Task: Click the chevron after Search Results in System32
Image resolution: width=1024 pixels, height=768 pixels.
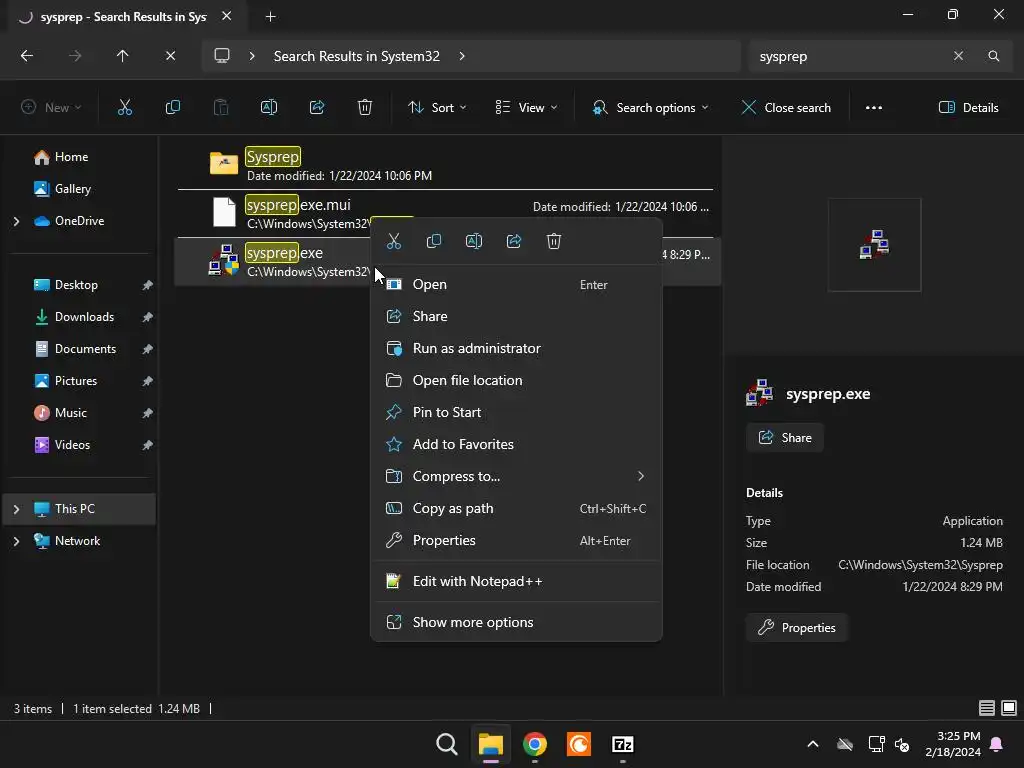Action: point(462,56)
